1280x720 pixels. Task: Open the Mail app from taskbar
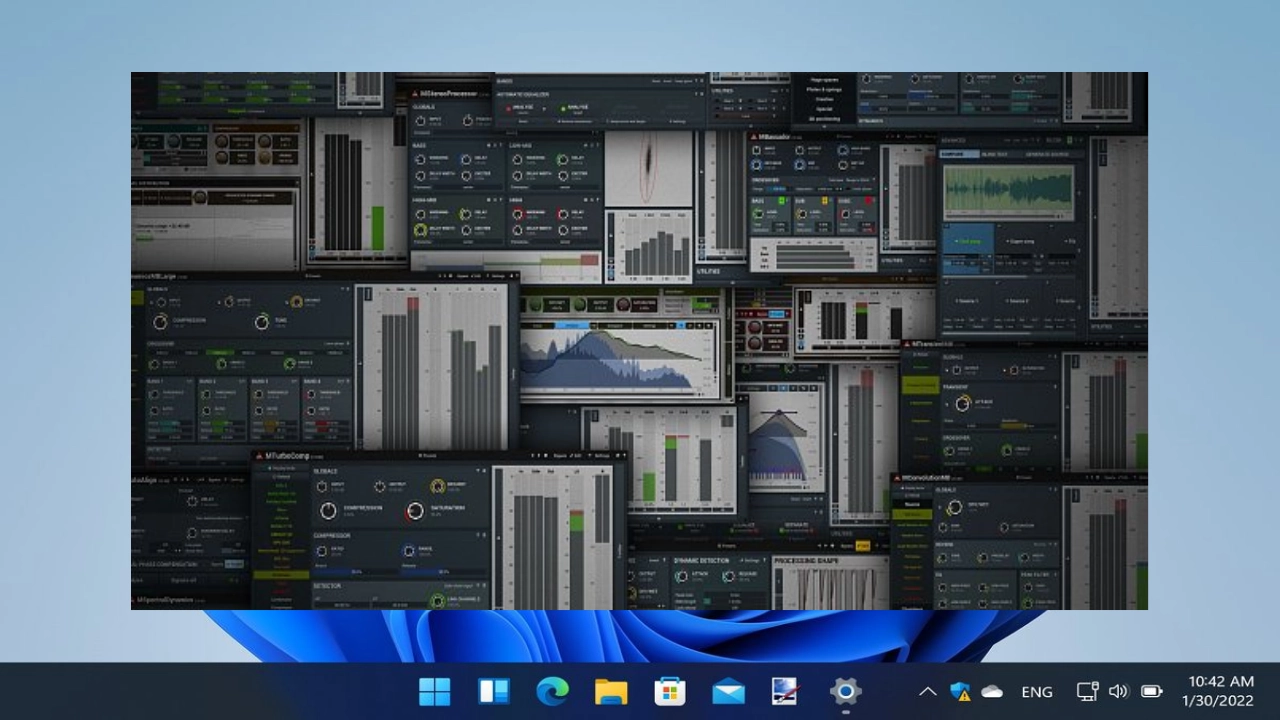click(728, 691)
